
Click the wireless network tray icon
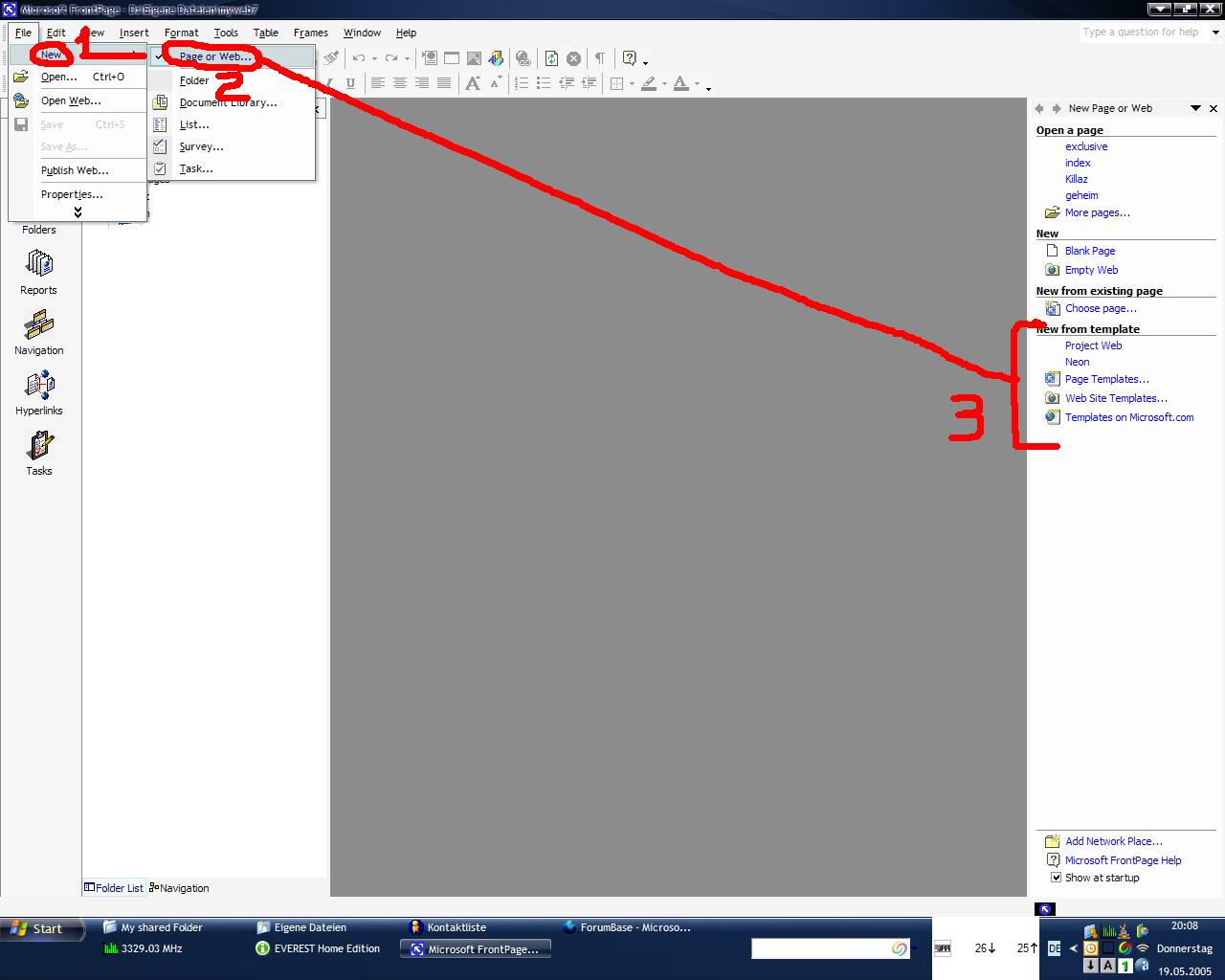coord(1143,948)
